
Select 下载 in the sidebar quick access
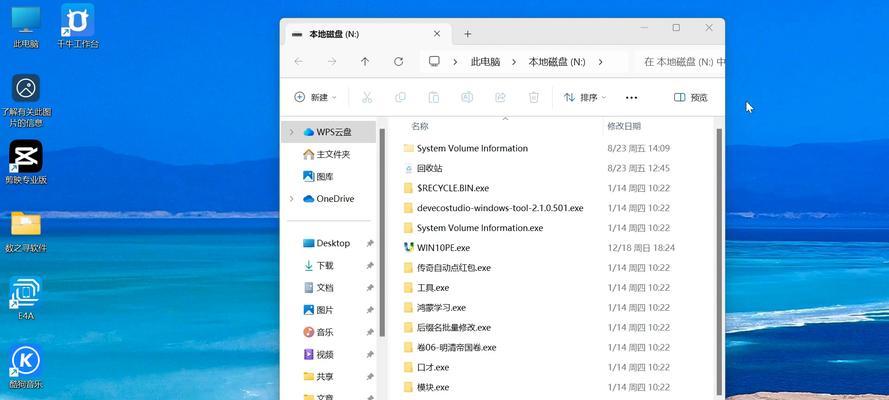[x=325, y=265]
